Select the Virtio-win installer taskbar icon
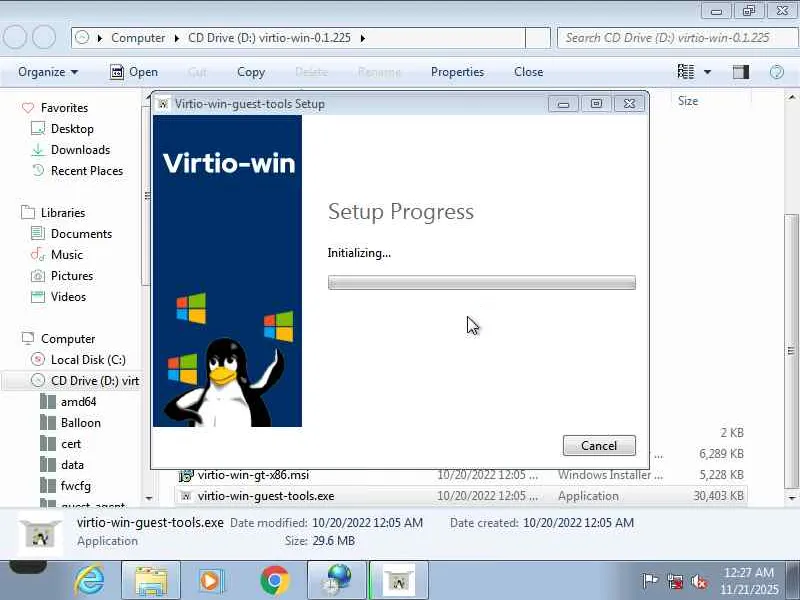800x600 pixels. (398, 581)
